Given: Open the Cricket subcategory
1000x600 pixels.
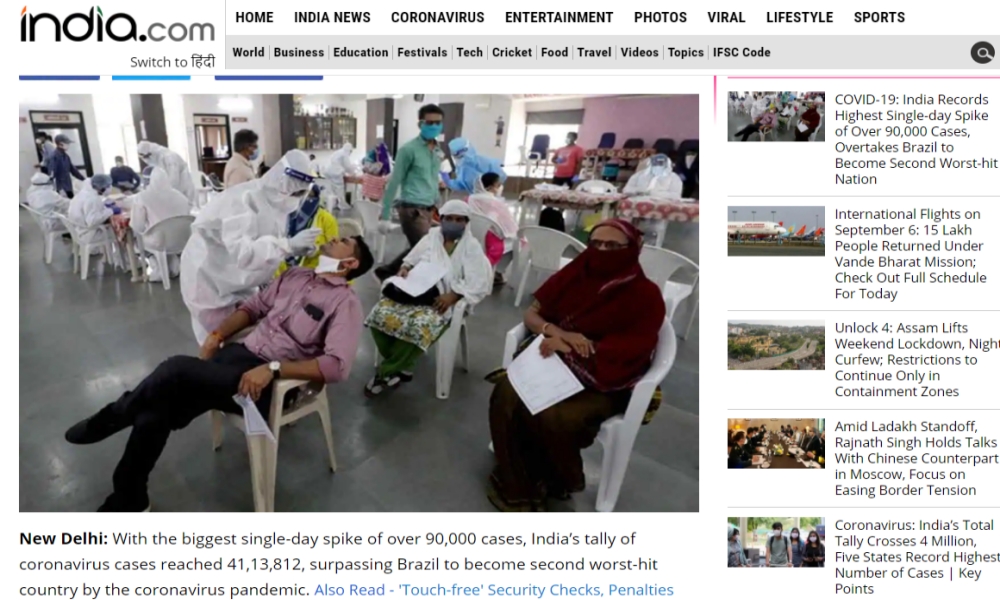Looking at the screenshot, I should [x=511, y=52].
